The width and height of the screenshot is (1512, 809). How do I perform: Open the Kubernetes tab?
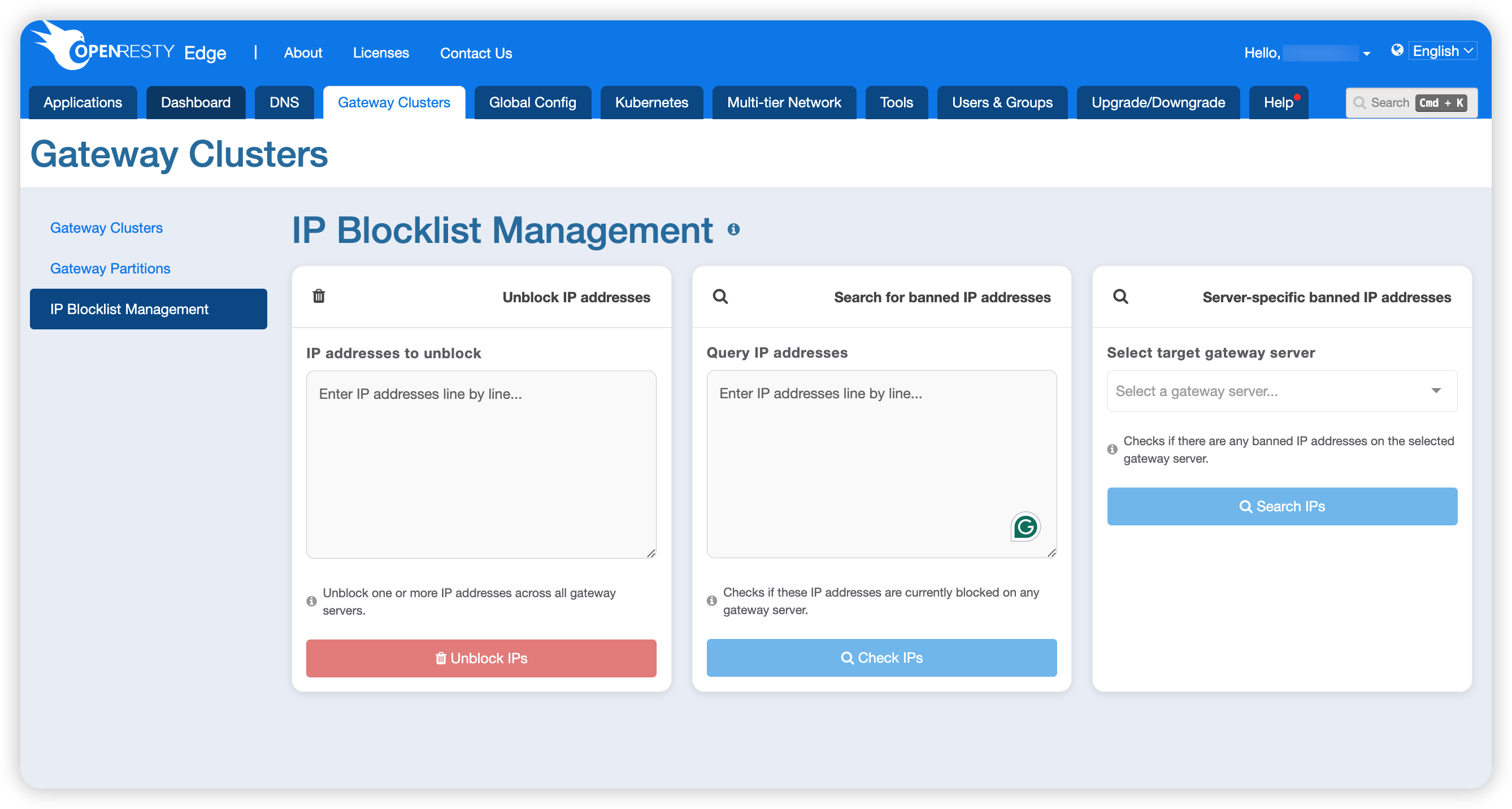click(651, 103)
